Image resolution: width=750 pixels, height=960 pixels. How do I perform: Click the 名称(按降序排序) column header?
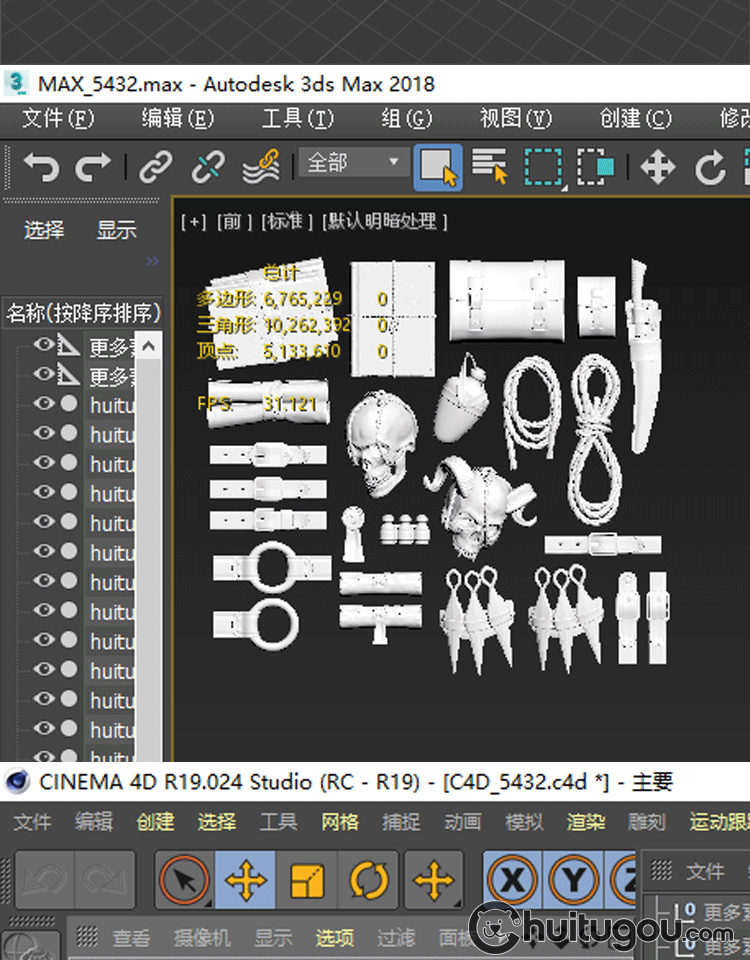[x=83, y=313]
